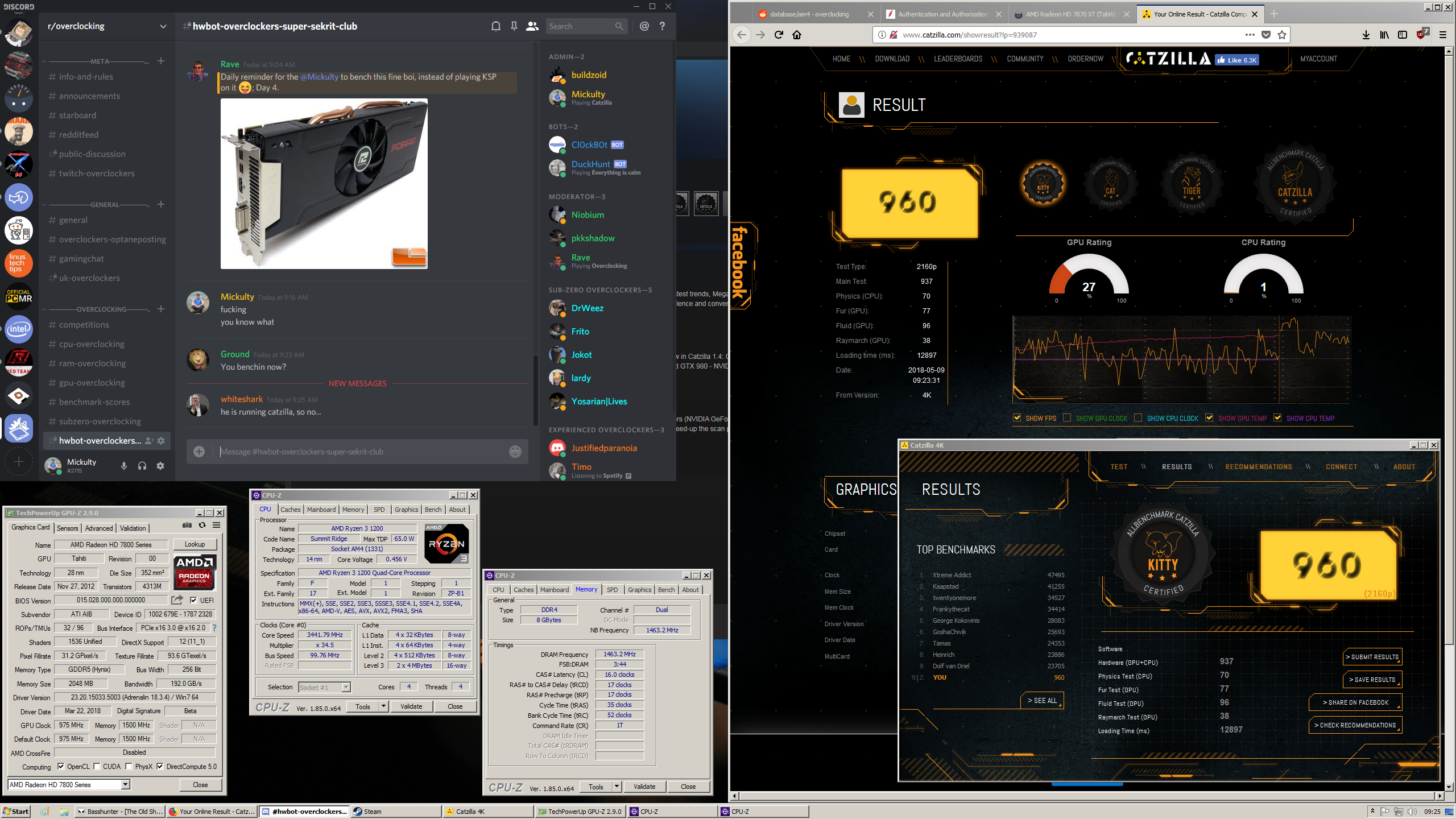Click Validate in front CPU-Z window
The image size is (1456, 819).
pos(411,706)
